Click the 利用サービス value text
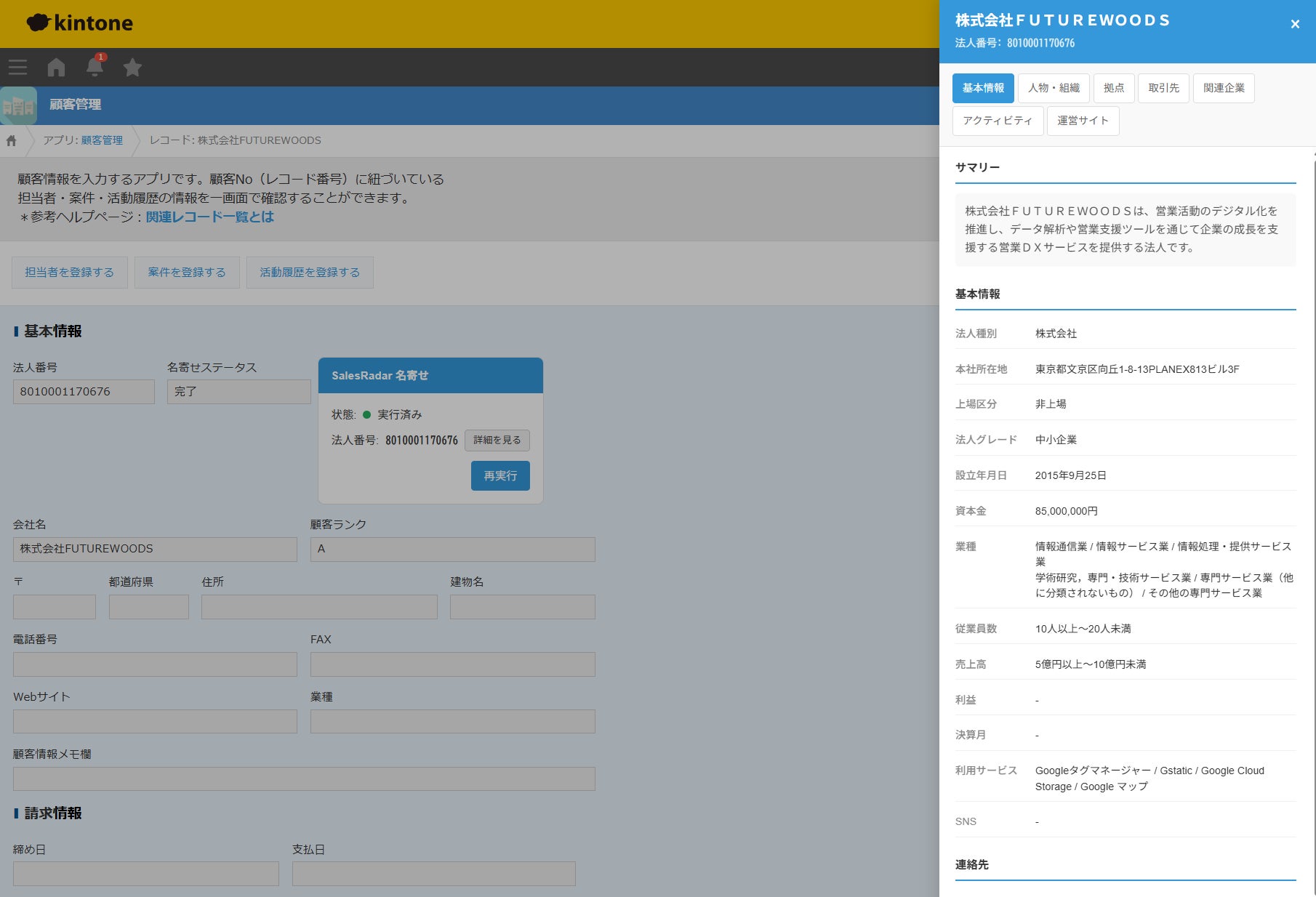 tap(1150, 779)
